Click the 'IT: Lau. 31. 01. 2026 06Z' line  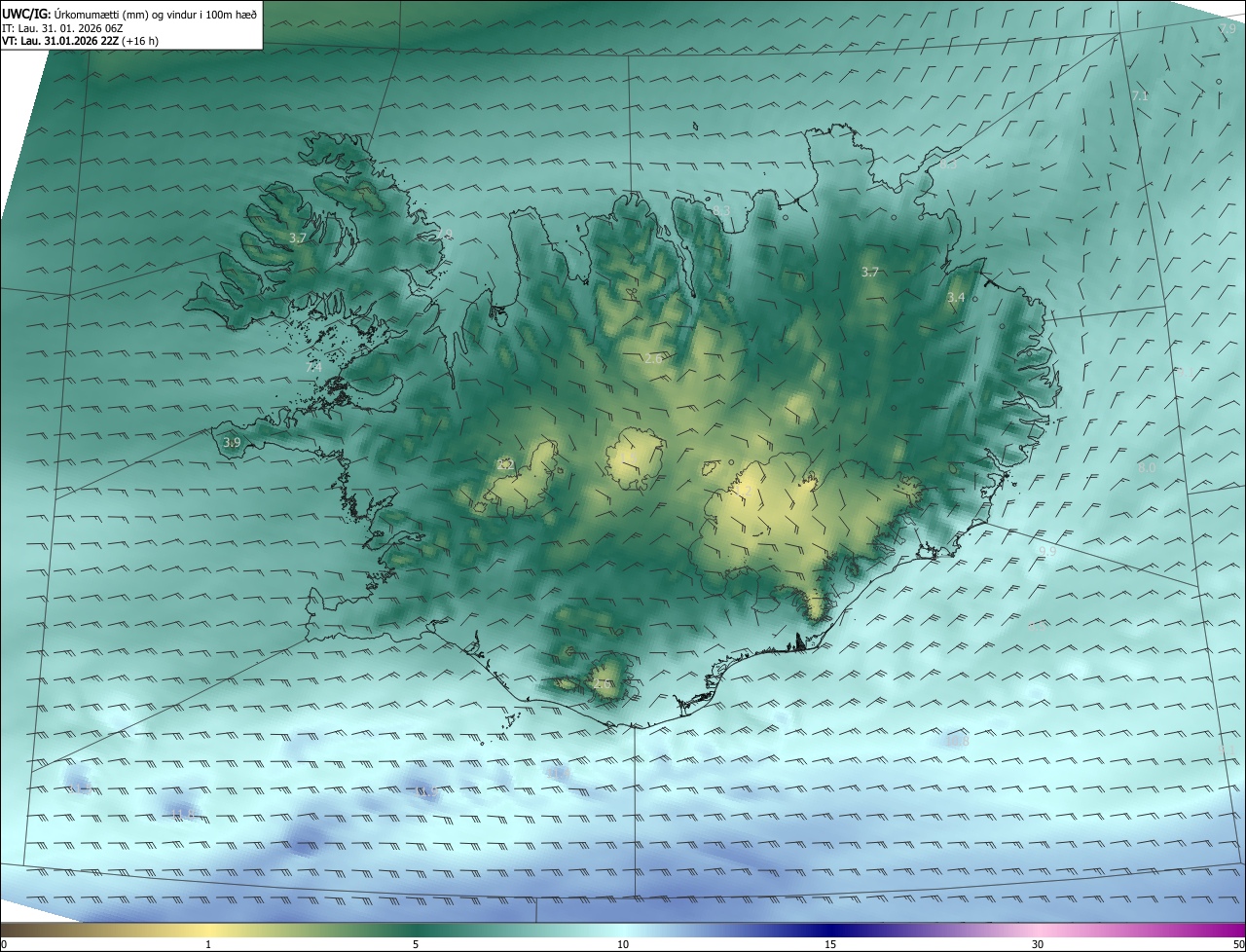coord(61,28)
